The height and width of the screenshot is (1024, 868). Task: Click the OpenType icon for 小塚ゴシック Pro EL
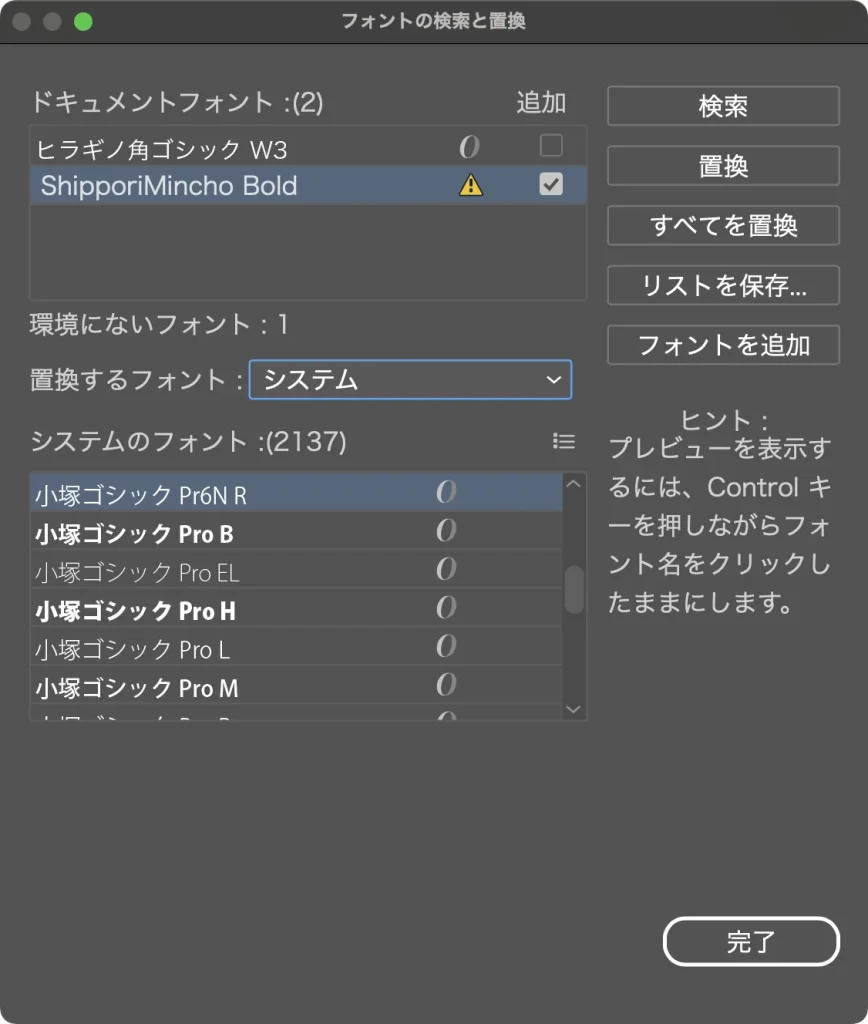446,569
